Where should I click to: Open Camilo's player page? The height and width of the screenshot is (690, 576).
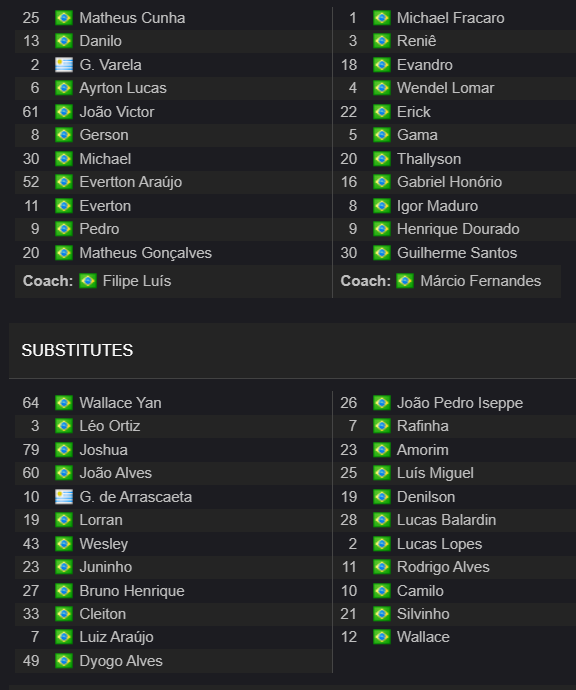[x=420, y=591]
